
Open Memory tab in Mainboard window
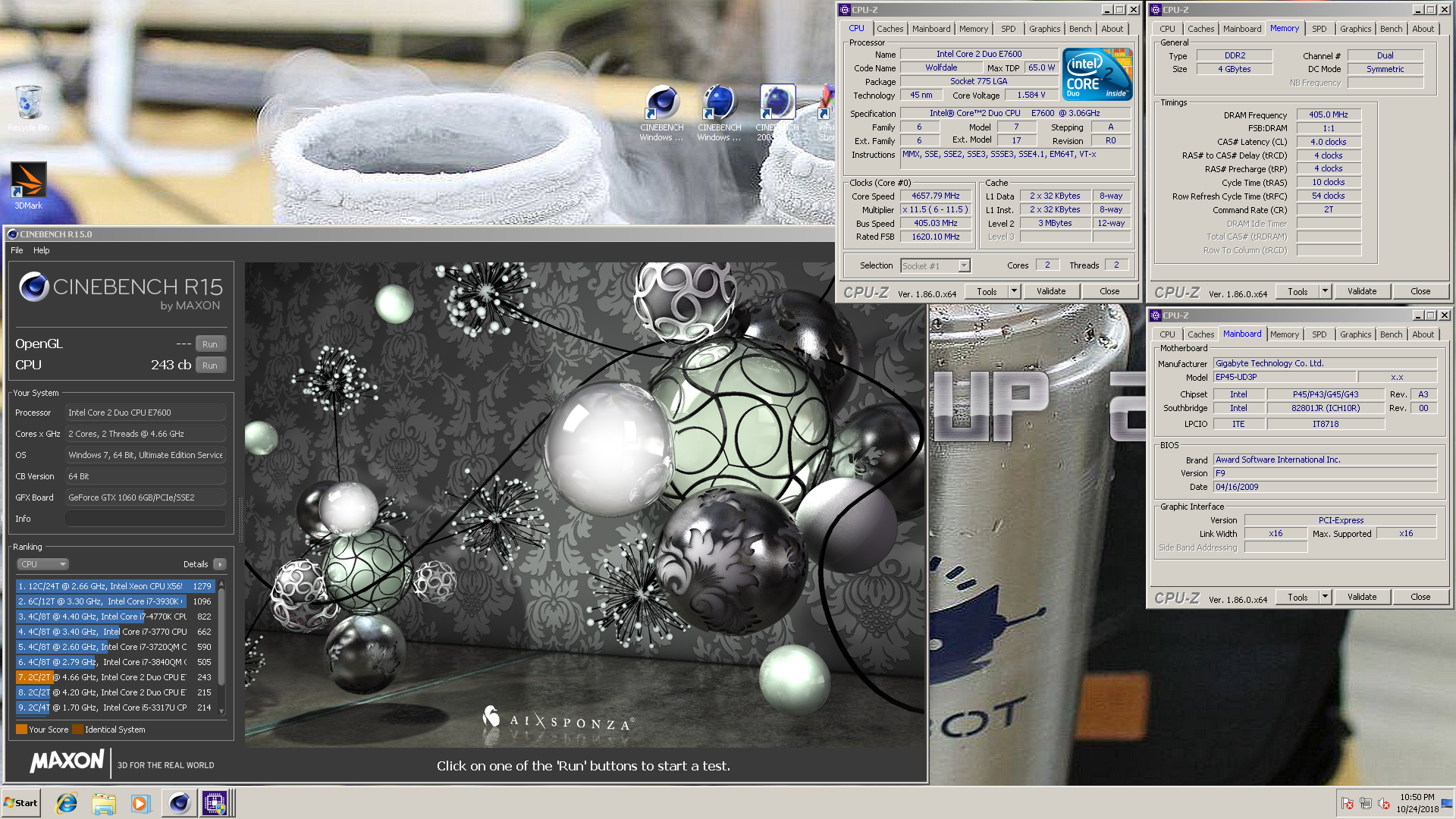coord(1285,334)
